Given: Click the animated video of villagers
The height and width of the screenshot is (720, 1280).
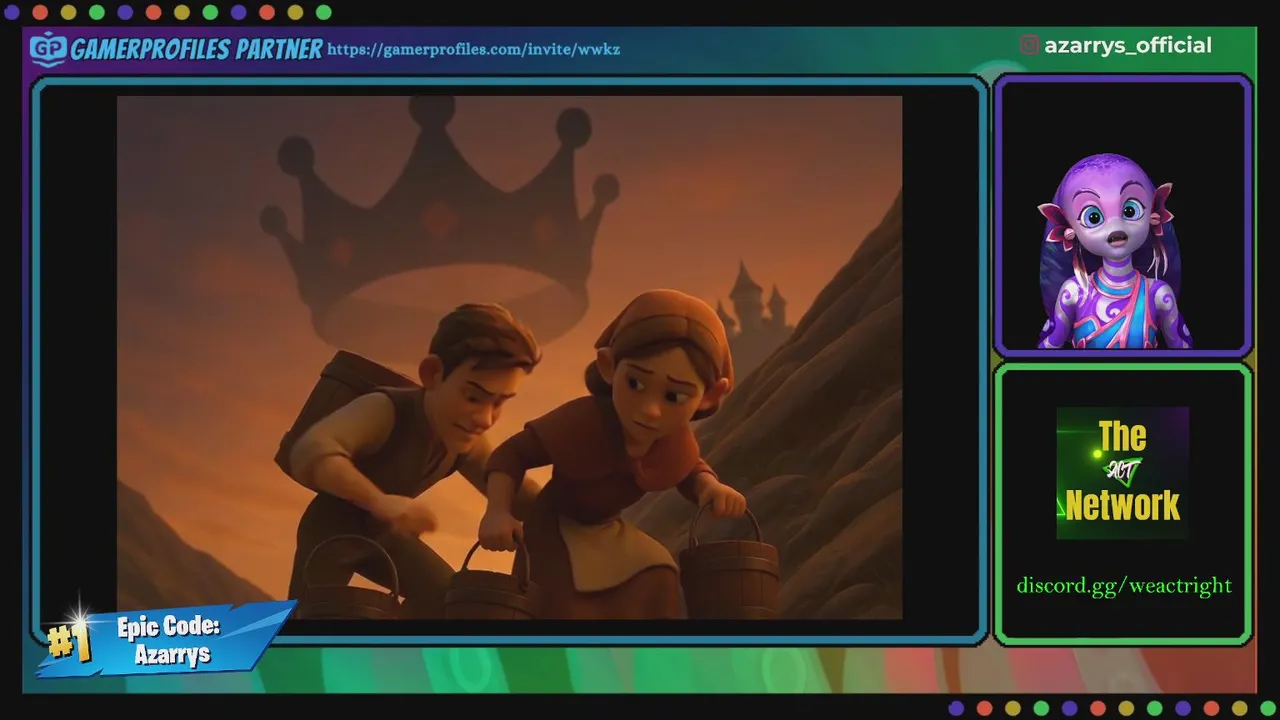Looking at the screenshot, I should click(509, 357).
